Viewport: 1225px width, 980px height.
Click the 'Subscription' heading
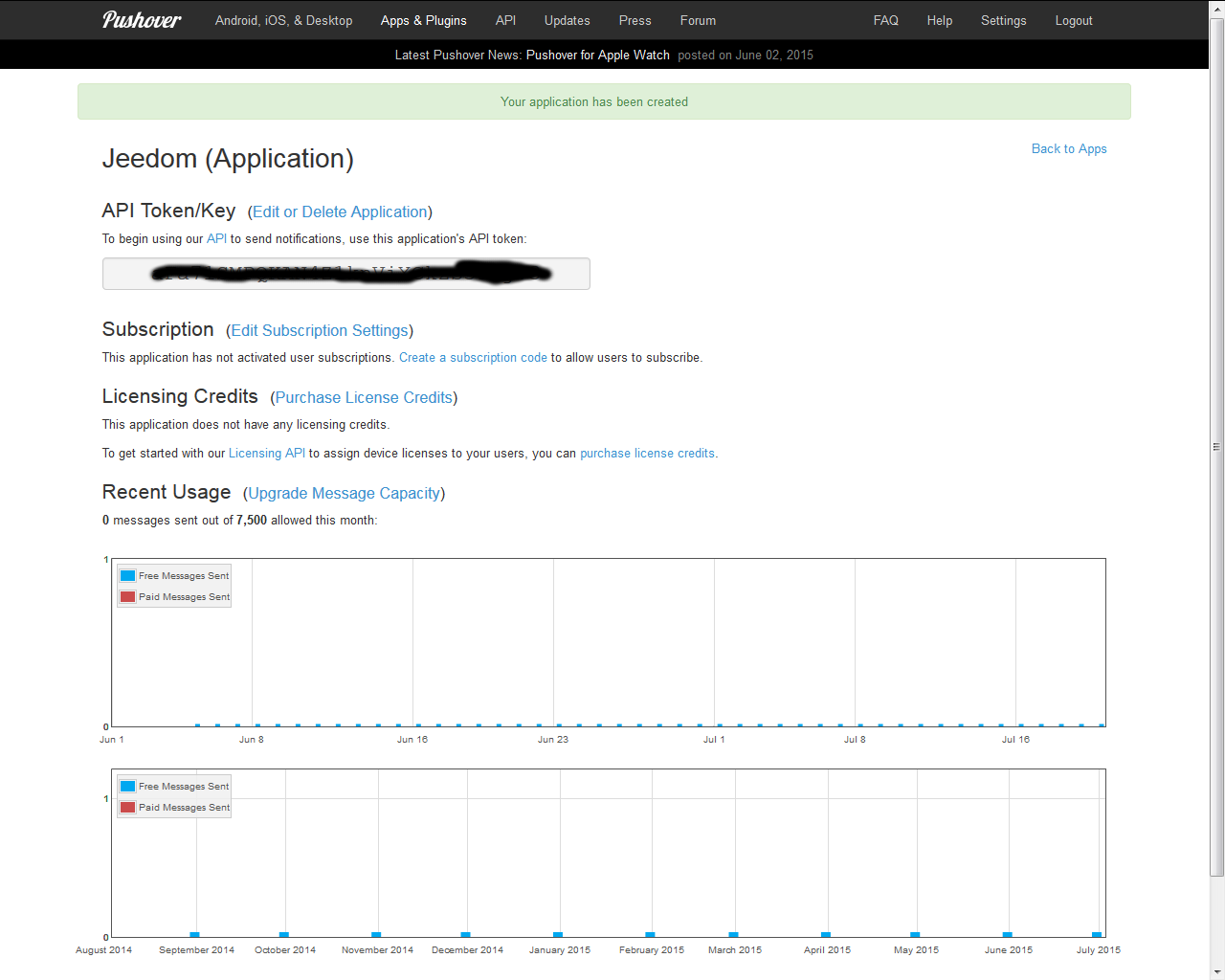click(158, 329)
